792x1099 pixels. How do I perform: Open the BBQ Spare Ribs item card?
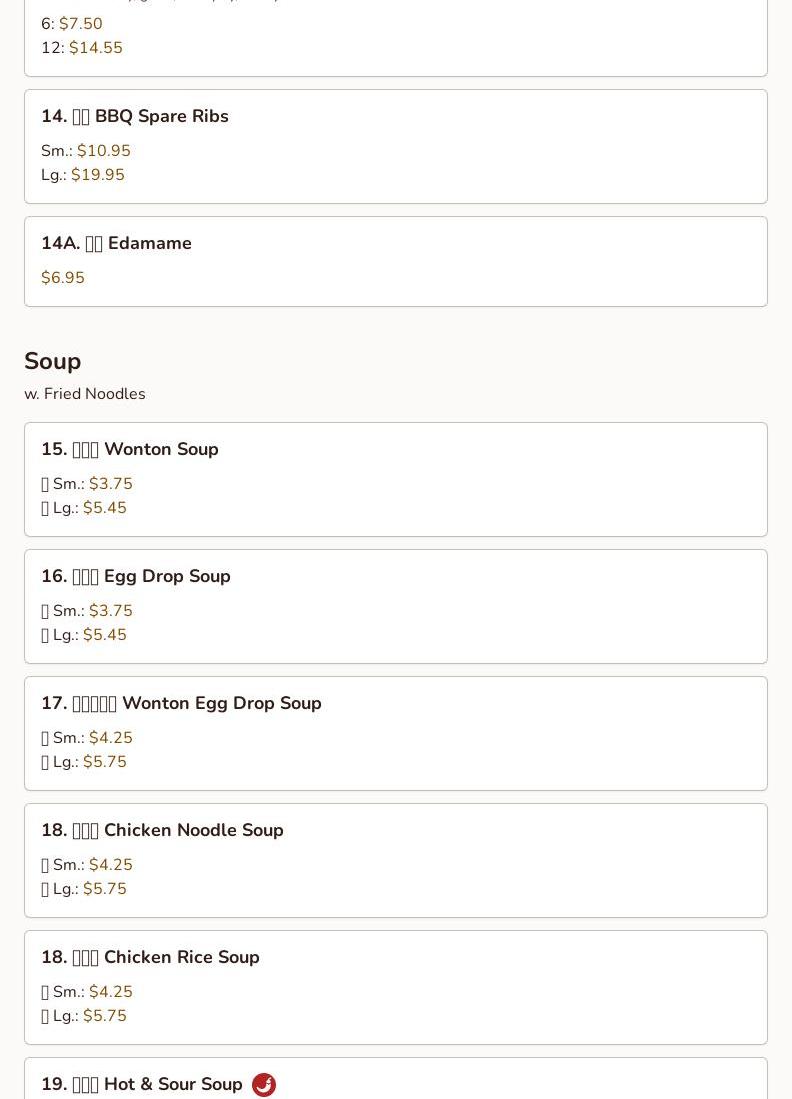click(x=396, y=146)
